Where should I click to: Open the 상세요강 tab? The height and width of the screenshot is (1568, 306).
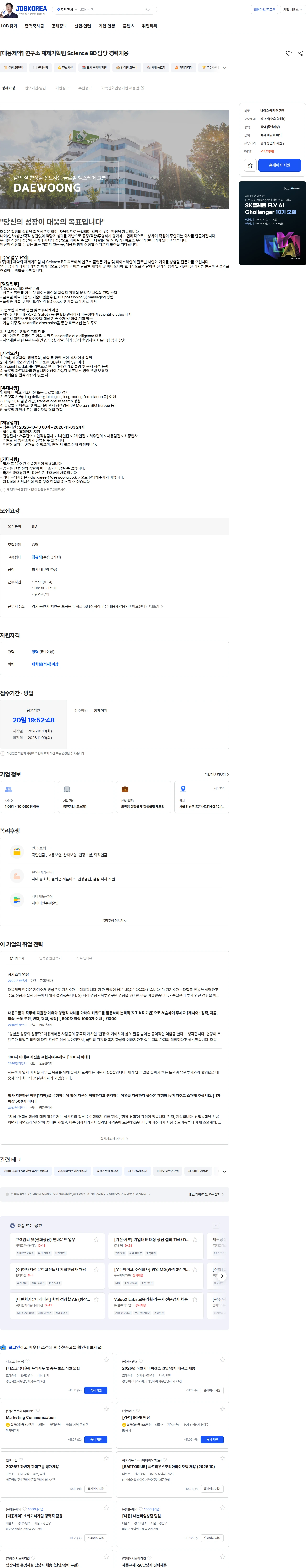point(9,88)
